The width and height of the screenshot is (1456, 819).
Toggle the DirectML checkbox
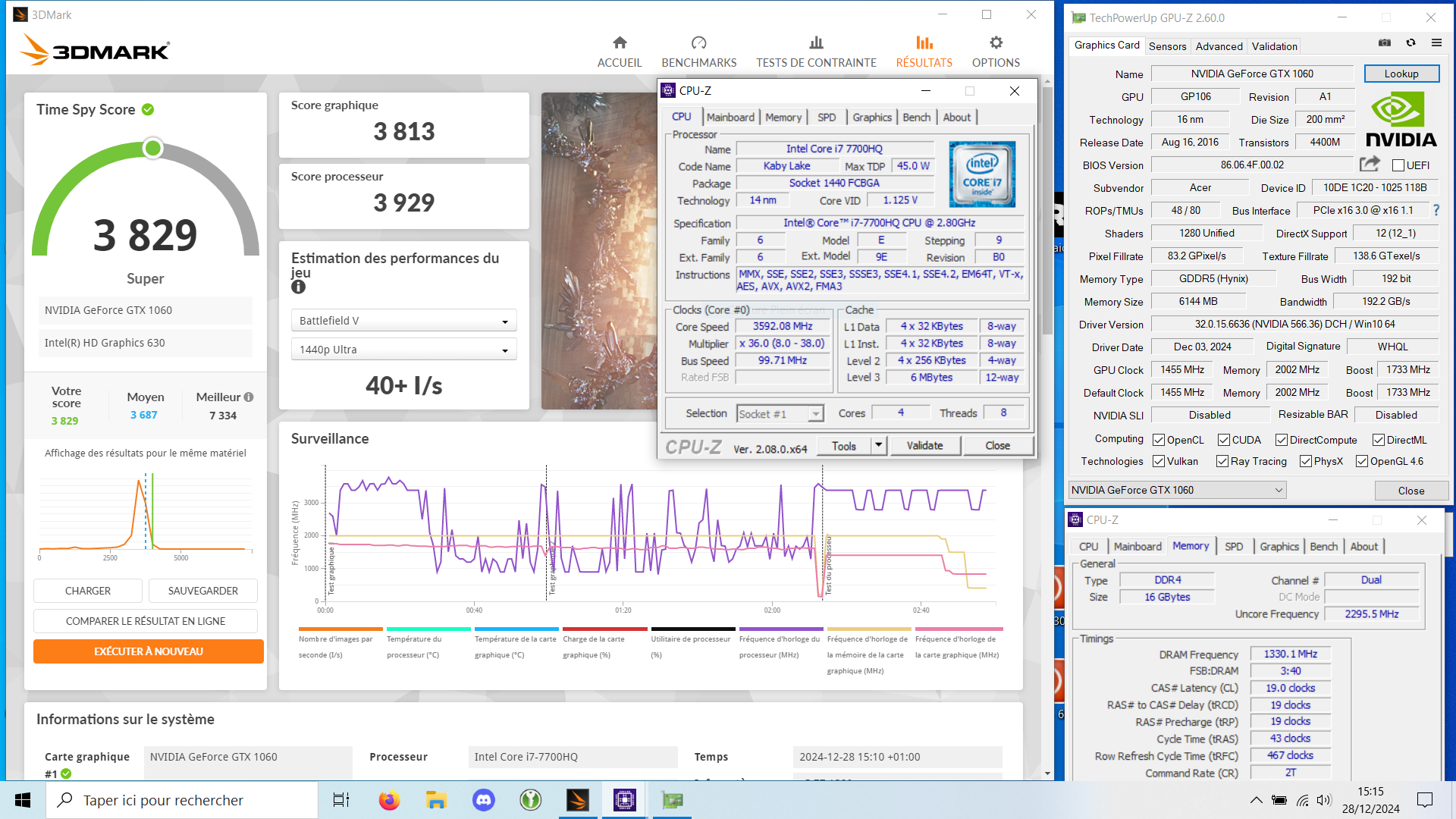(x=1379, y=440)
